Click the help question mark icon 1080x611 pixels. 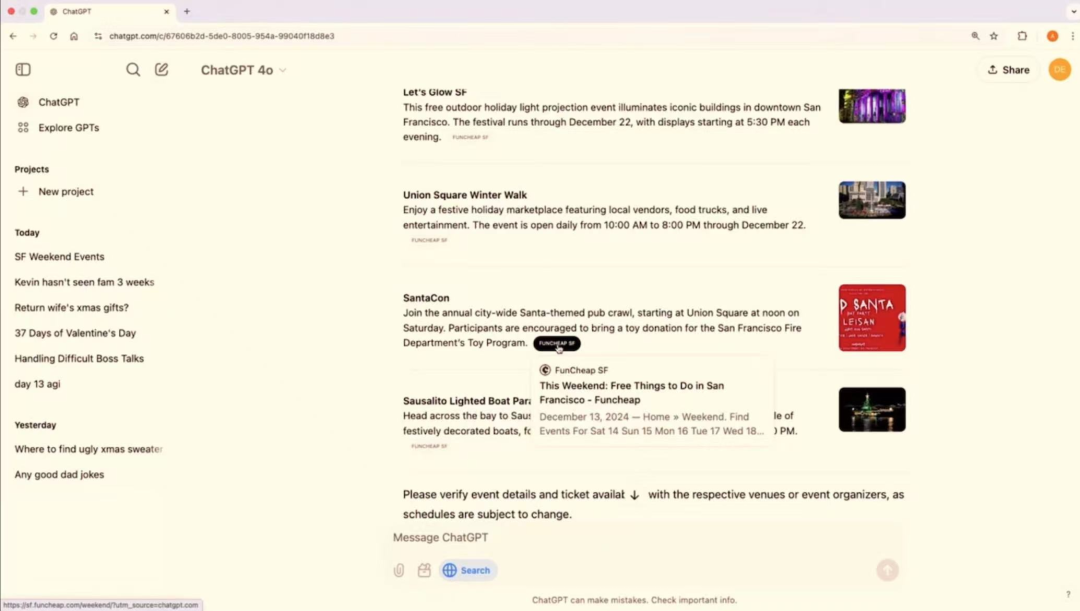1068,594
